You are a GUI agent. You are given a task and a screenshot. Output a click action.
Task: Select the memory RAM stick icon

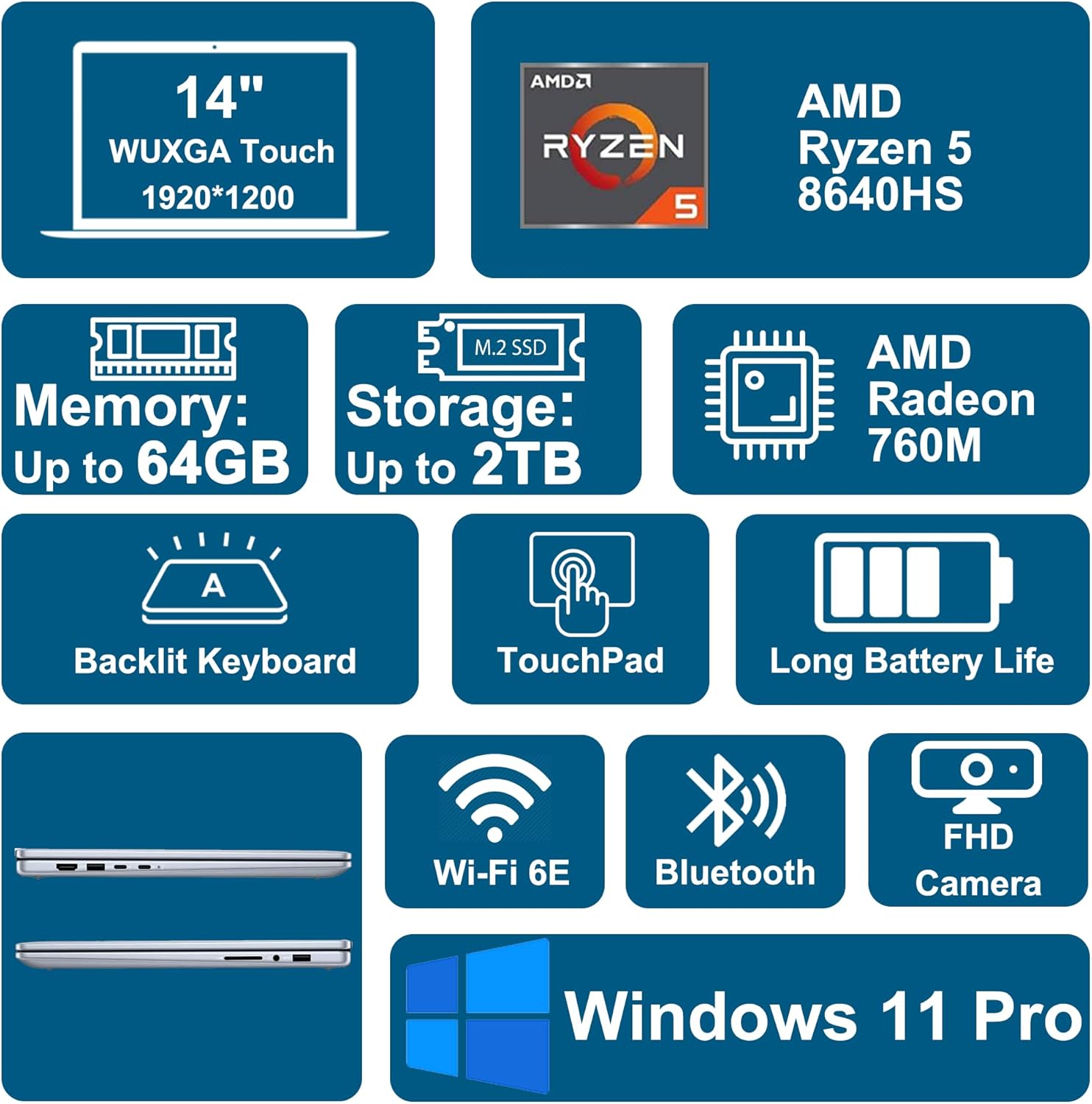163,348
